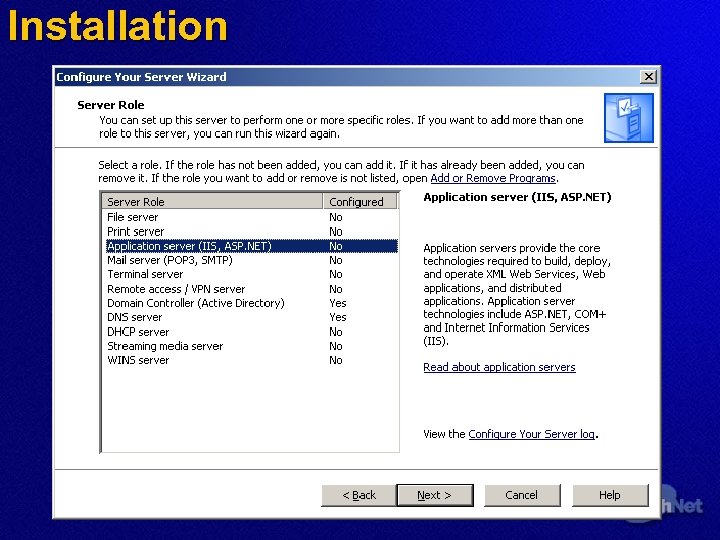
Task: Go back with the Back button
Action: [x=359, y=495]
